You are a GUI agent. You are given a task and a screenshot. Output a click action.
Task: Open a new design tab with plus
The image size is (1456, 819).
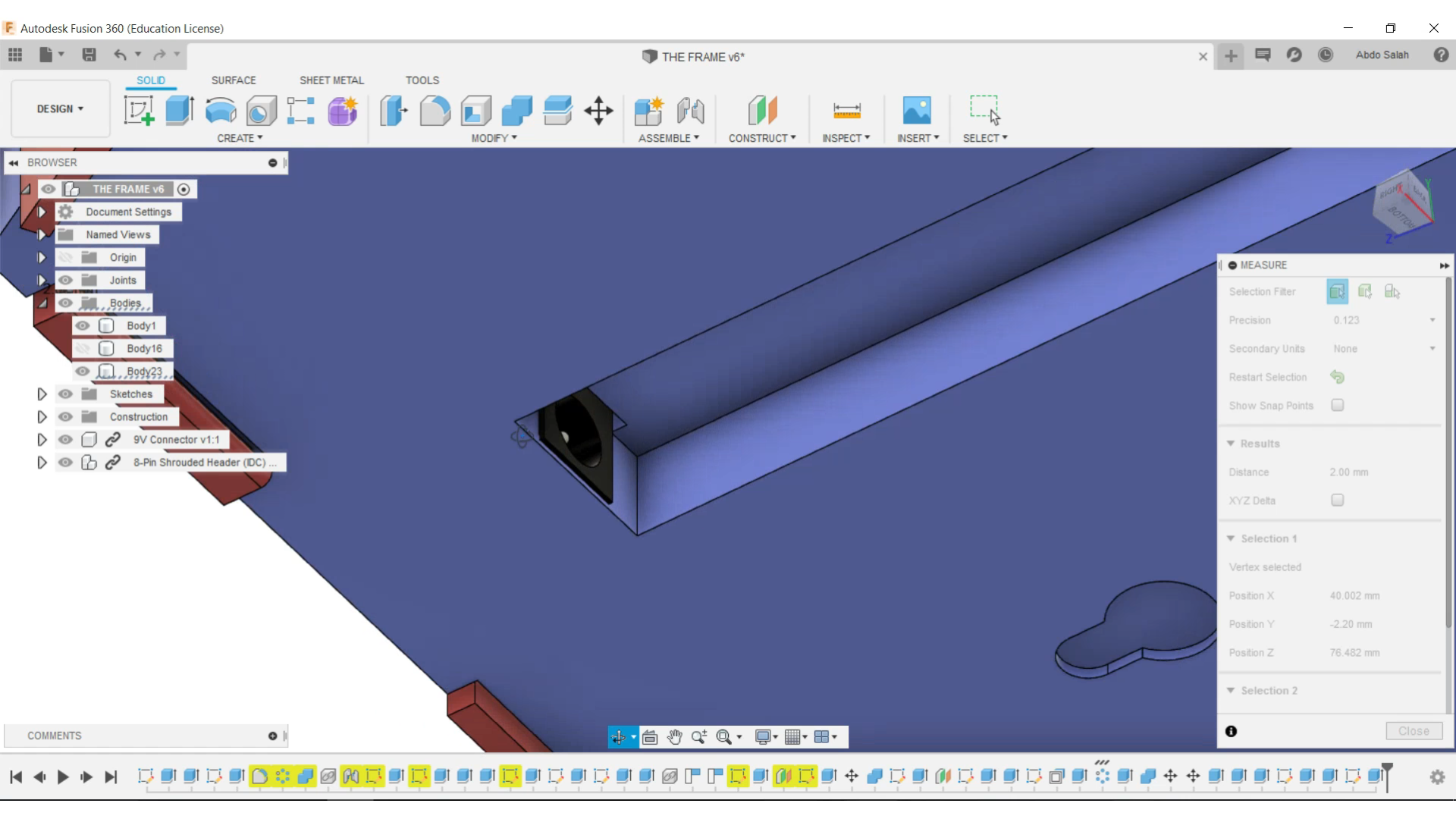[x=1231, y=55]
